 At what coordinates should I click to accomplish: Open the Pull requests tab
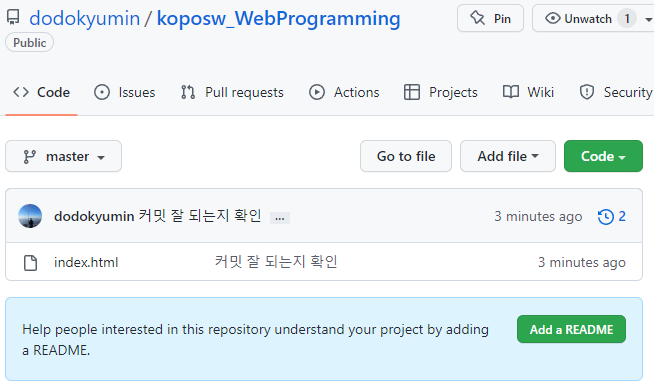[x=232, y=92]
